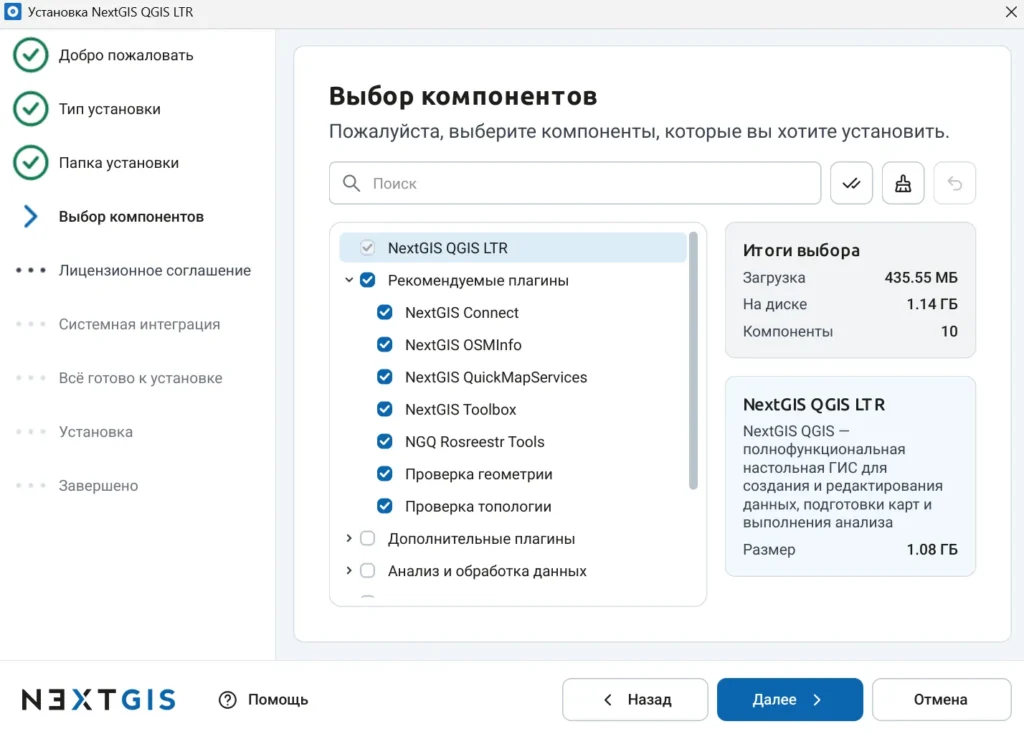Click the reset undo arrow icon
This screenshot has width=1024, height=734.
[954, 184]
